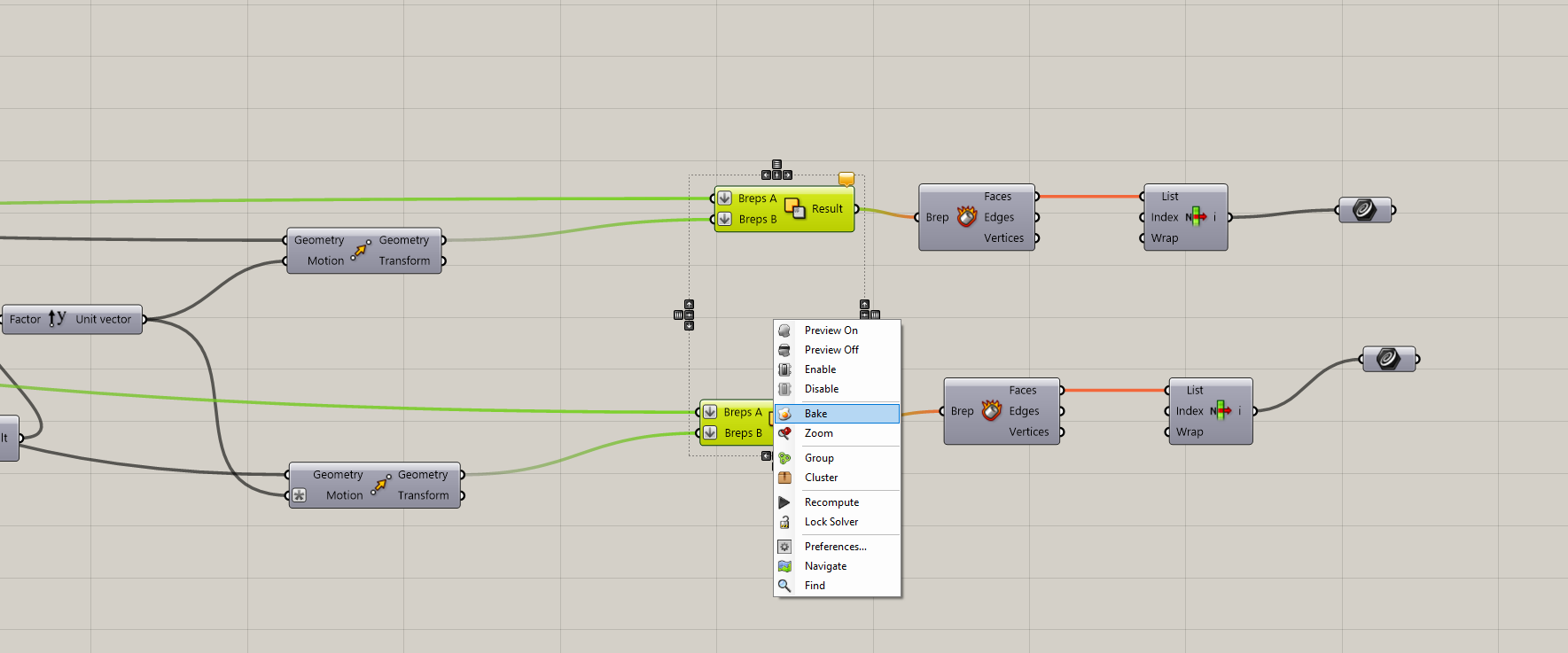1568x653 pixels.
Task: Click the Motion input on the lower Move component
Action: pos(344,496)
